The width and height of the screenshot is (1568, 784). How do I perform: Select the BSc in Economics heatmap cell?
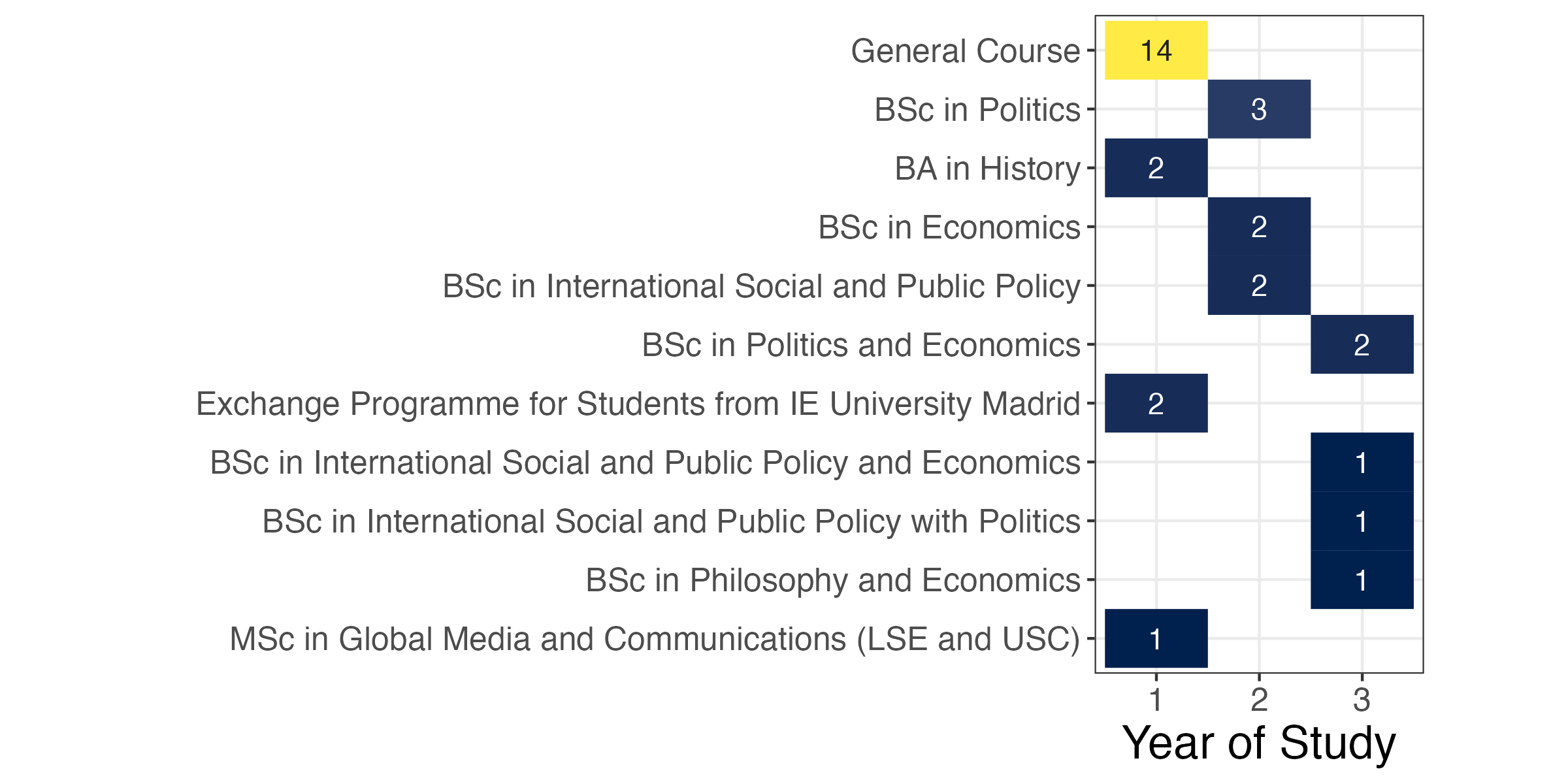[1258, 227]
